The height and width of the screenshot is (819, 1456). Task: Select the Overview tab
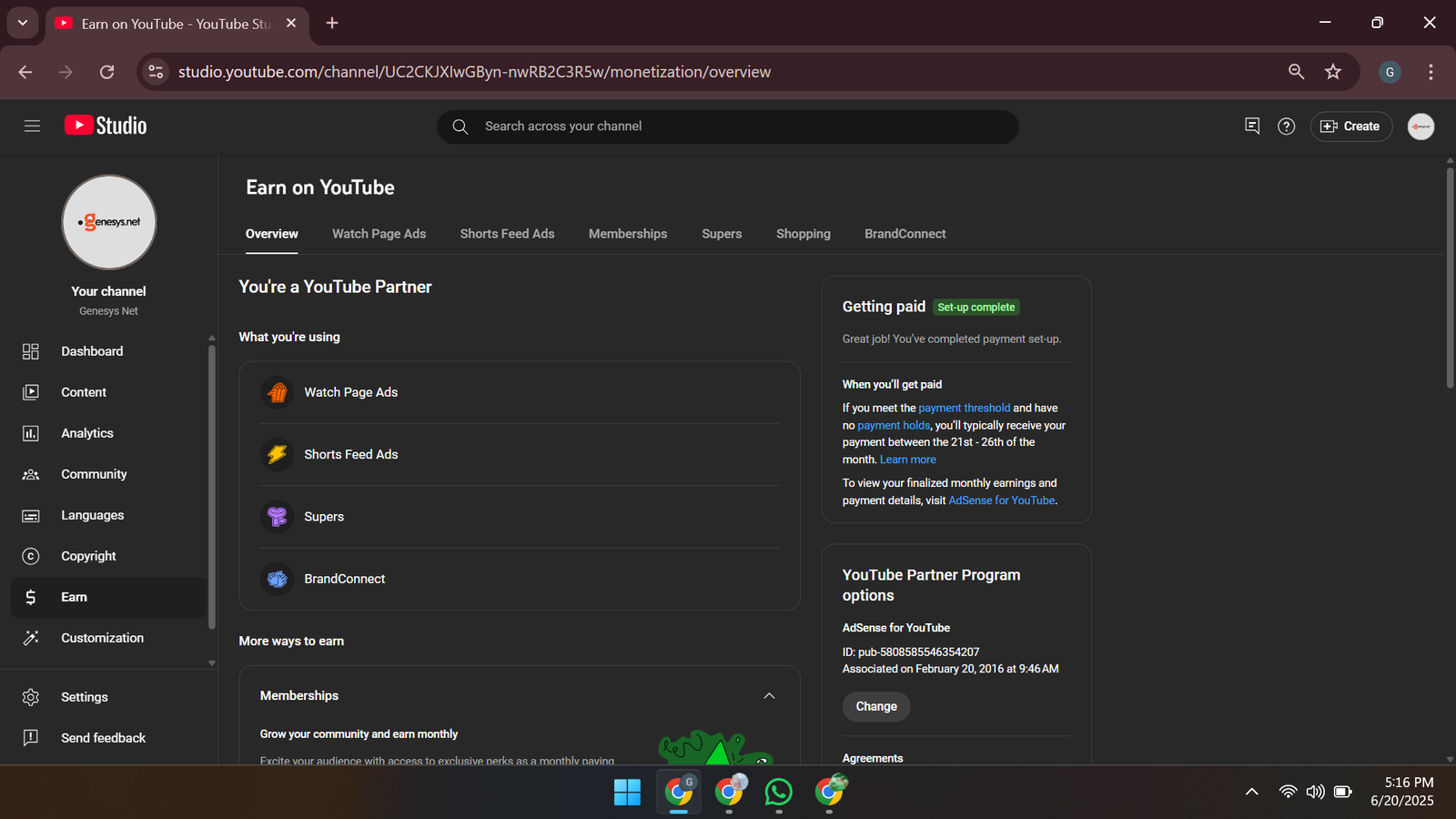[272, 234]
